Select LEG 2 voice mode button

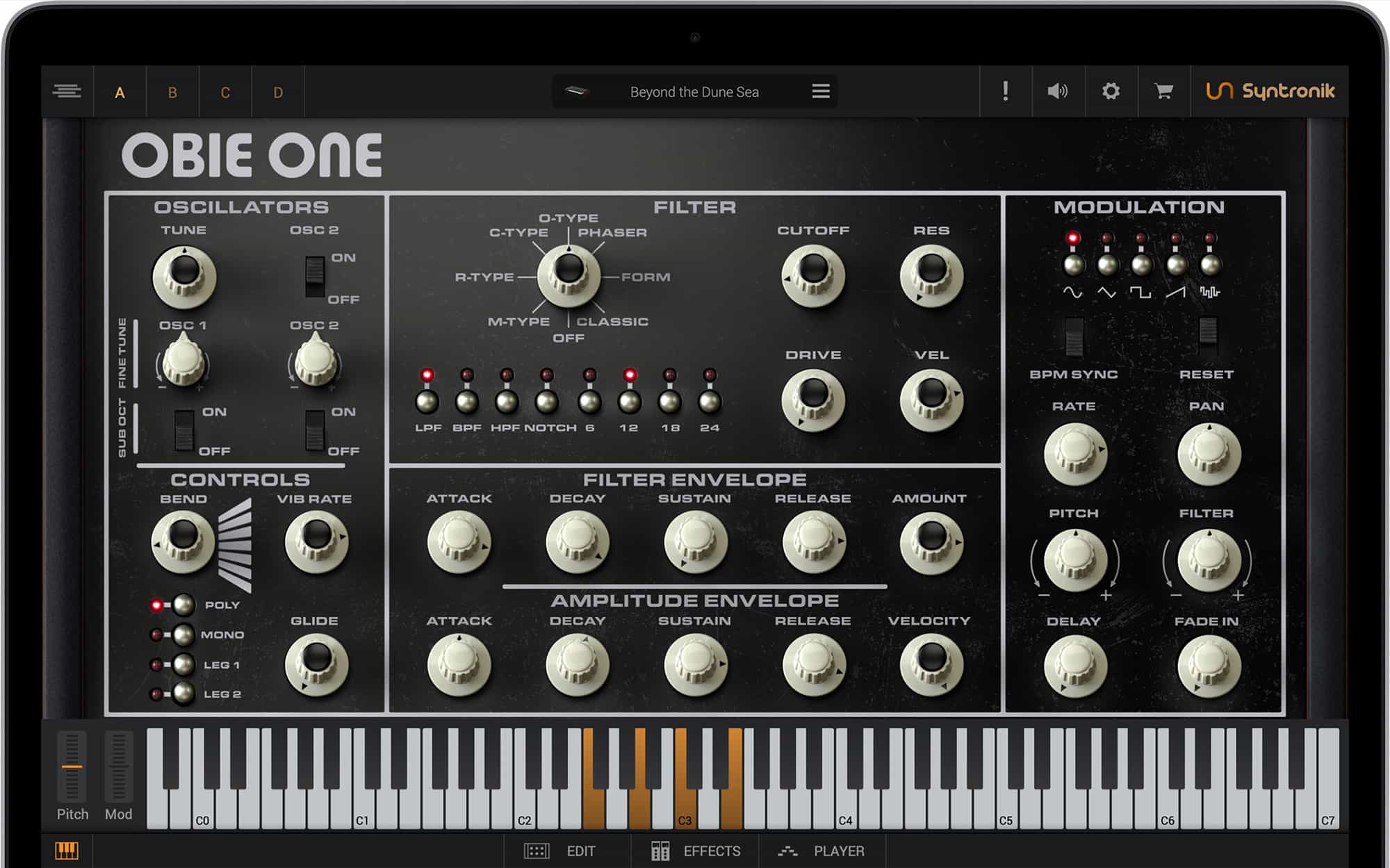[183, 694]
